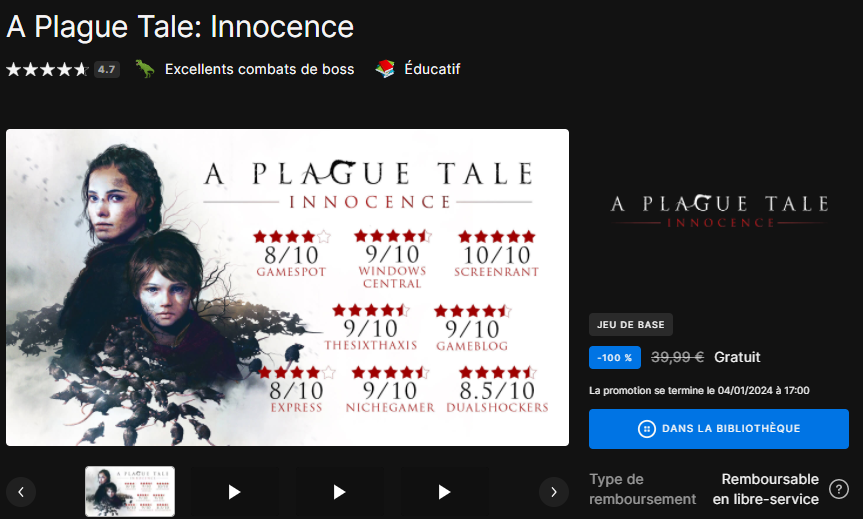Click the -100 % discount badge
863x519 pixels.
click(x=615, y=357)
